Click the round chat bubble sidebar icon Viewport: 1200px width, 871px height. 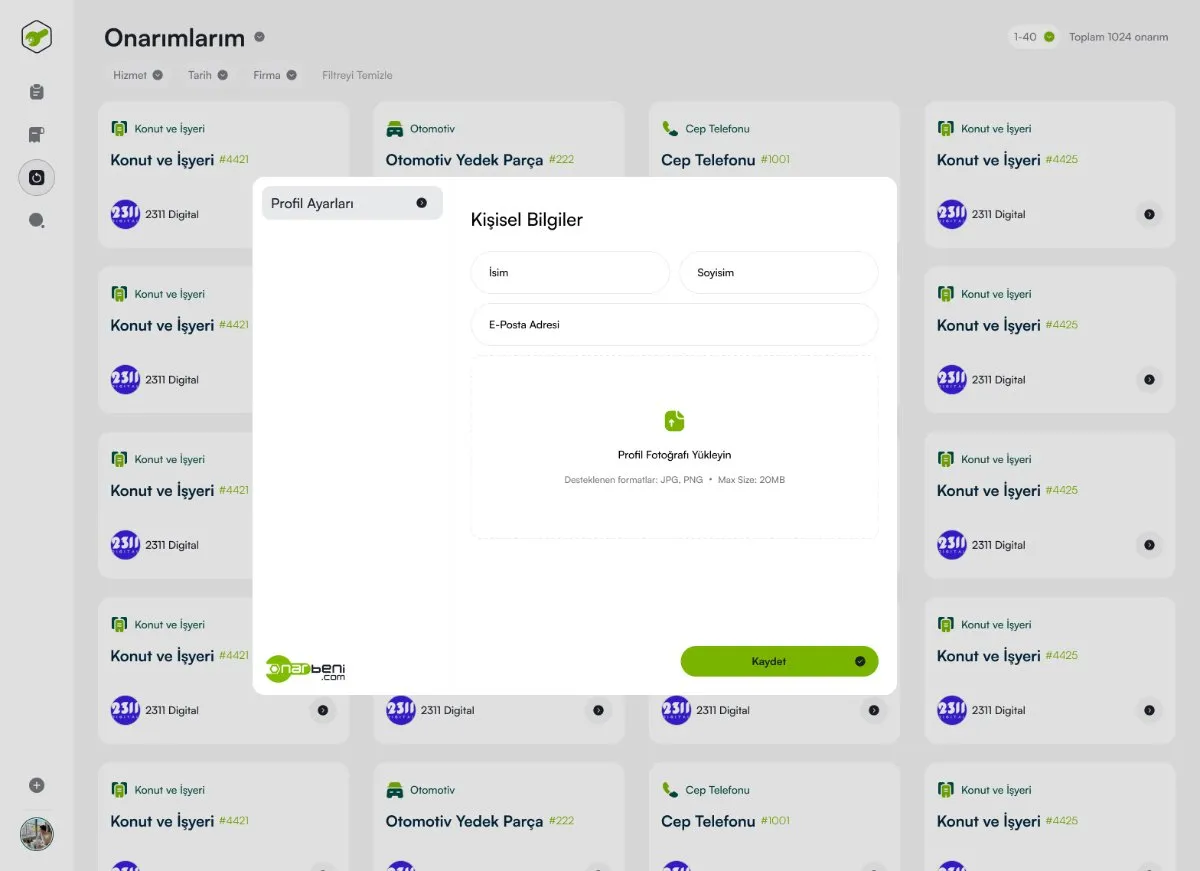tap(37, 221)
